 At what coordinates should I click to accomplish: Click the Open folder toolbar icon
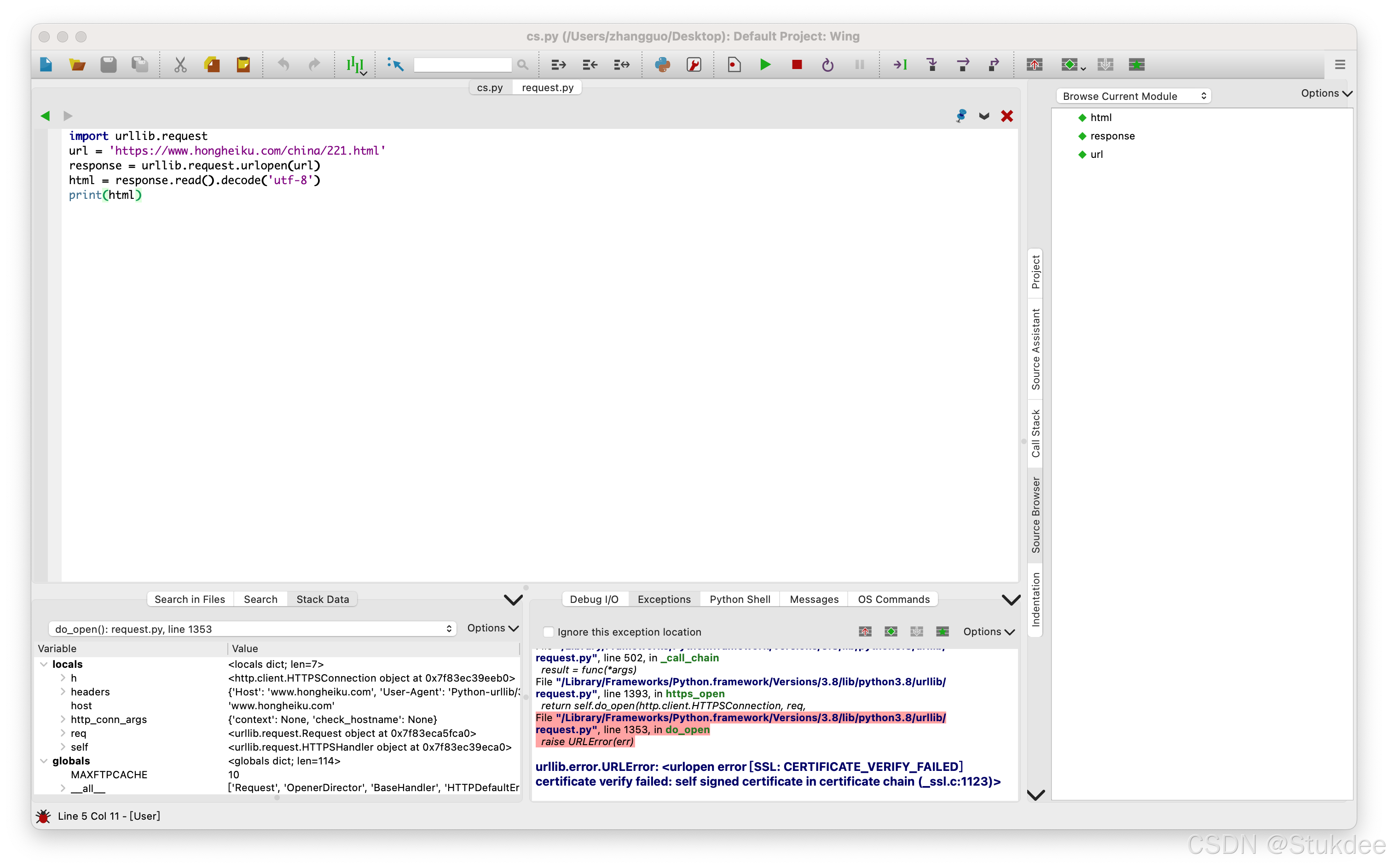click(77, 65)
